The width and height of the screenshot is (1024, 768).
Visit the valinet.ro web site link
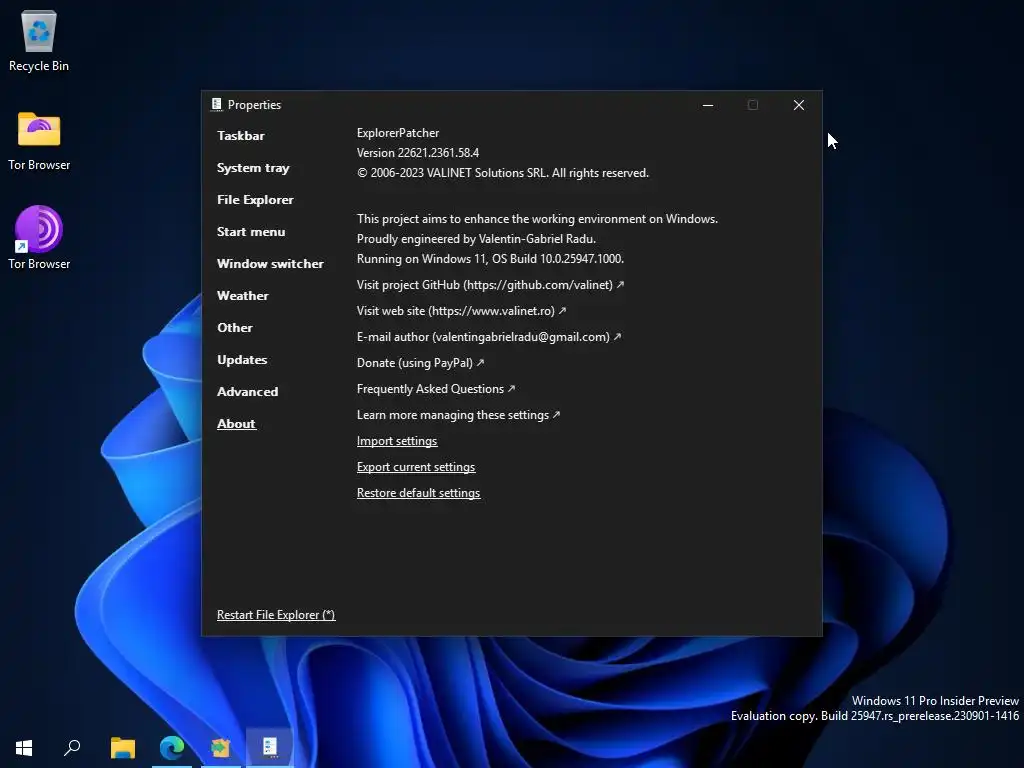click(x=461, y=311)
